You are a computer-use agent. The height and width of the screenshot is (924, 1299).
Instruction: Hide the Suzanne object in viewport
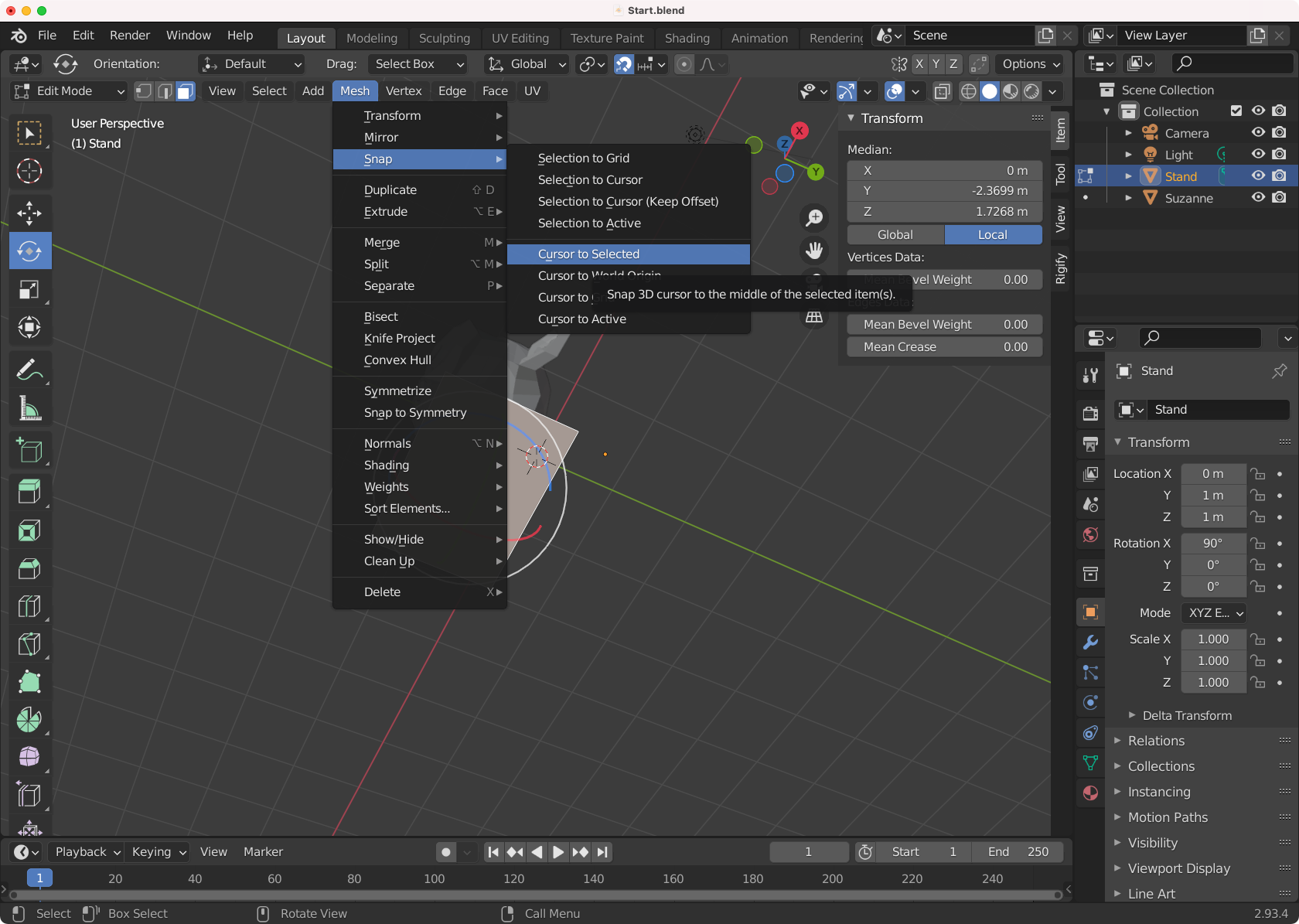[x=1258, y=198]
